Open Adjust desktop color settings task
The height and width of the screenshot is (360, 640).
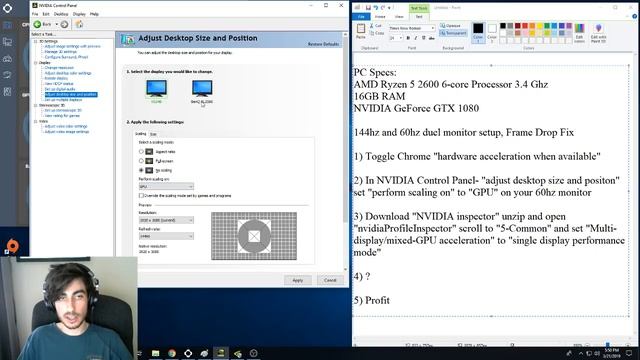click(68, 73)
